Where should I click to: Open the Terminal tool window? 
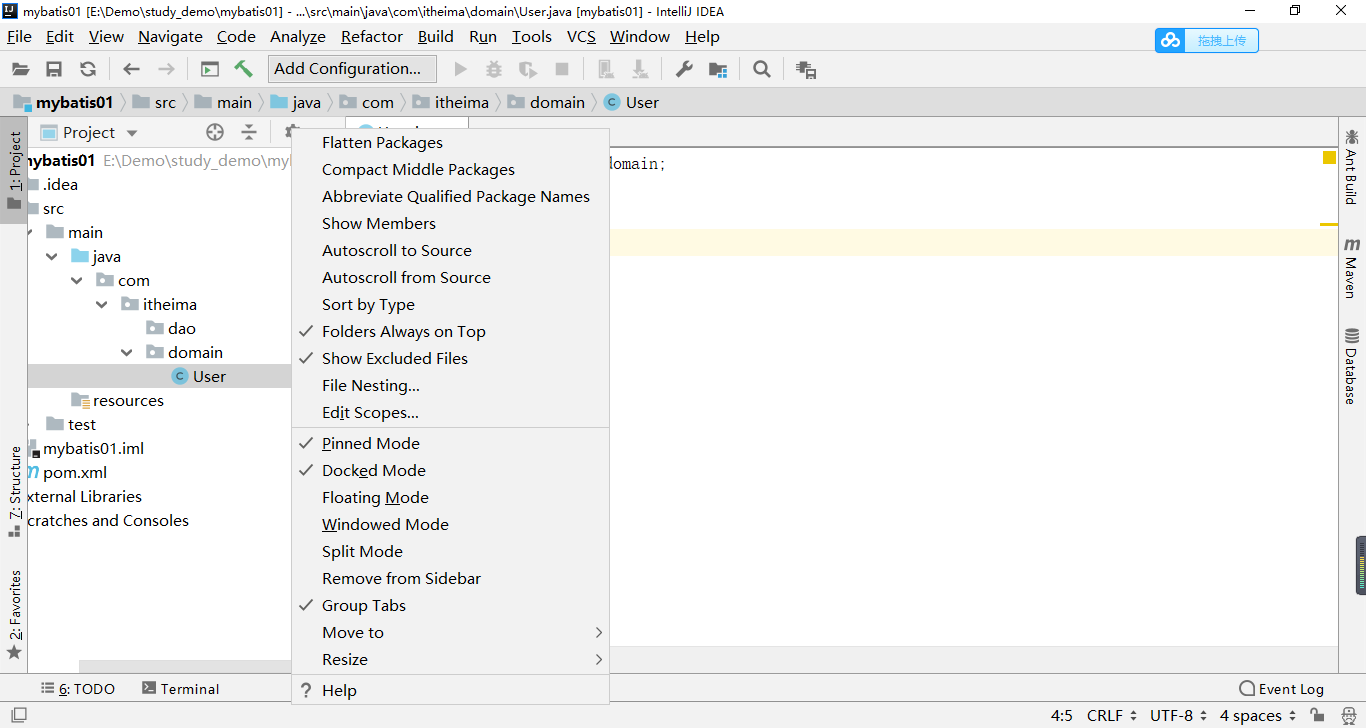click(x=181, y=688)
